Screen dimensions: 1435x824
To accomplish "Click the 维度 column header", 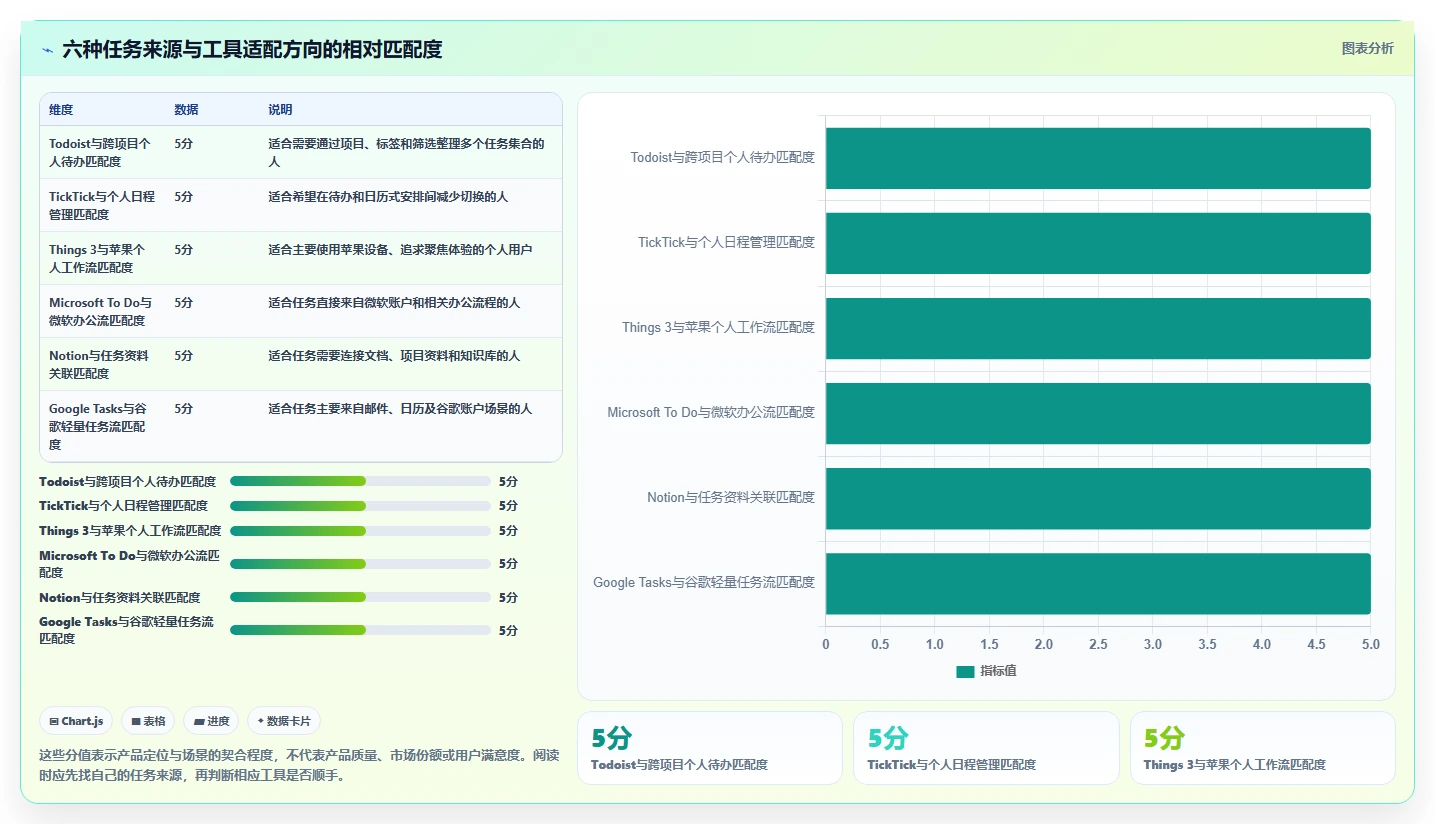I will pos(61,110).
